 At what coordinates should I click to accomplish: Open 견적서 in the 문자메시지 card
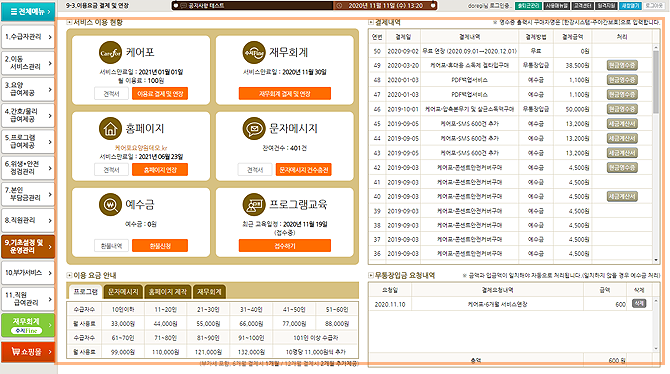tap(255, 170)
